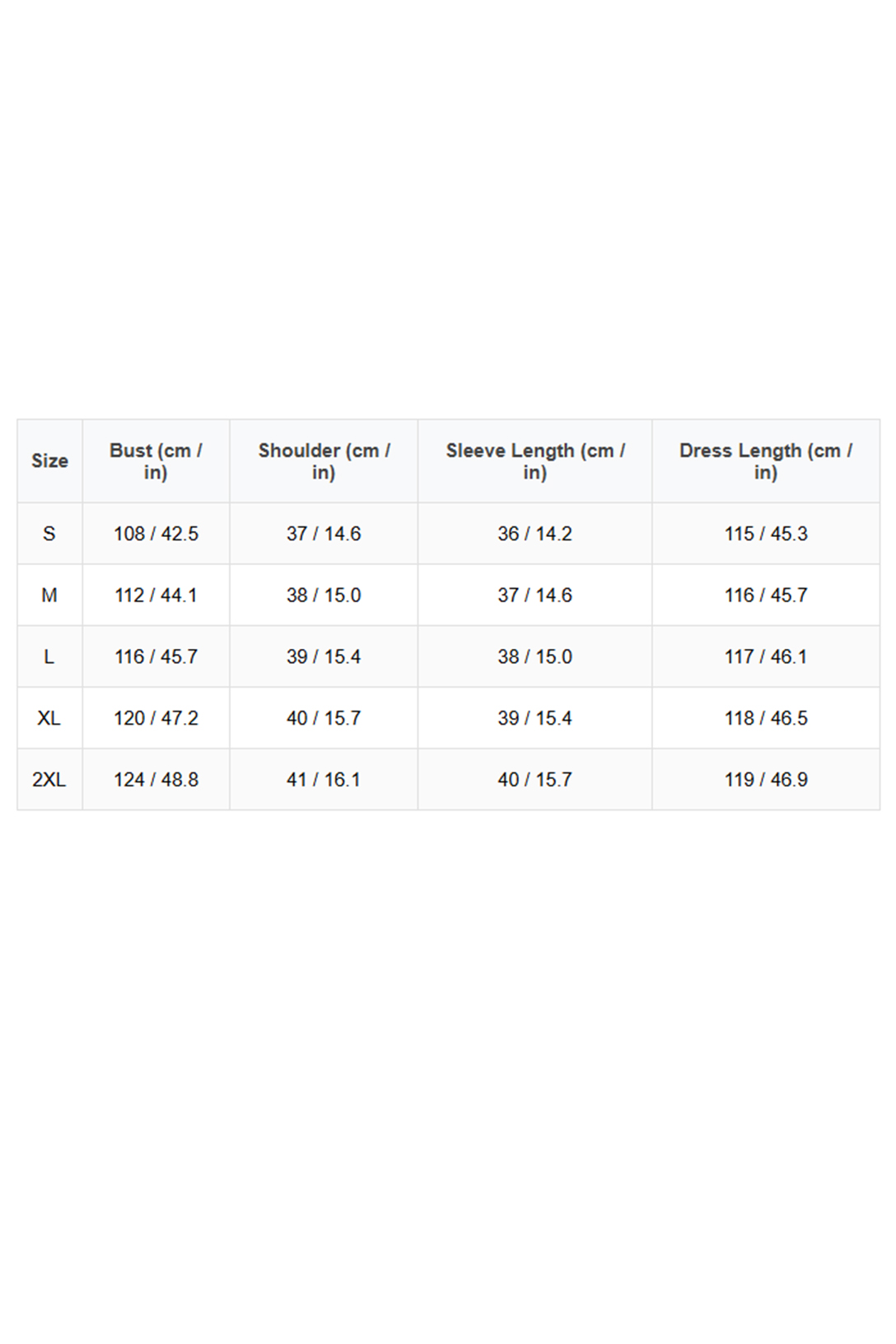Image resolution: width=896 pixels, height=1344 pixels.
Task: Click the Bust (cm / in) header
Action: [x=156, y=461]
